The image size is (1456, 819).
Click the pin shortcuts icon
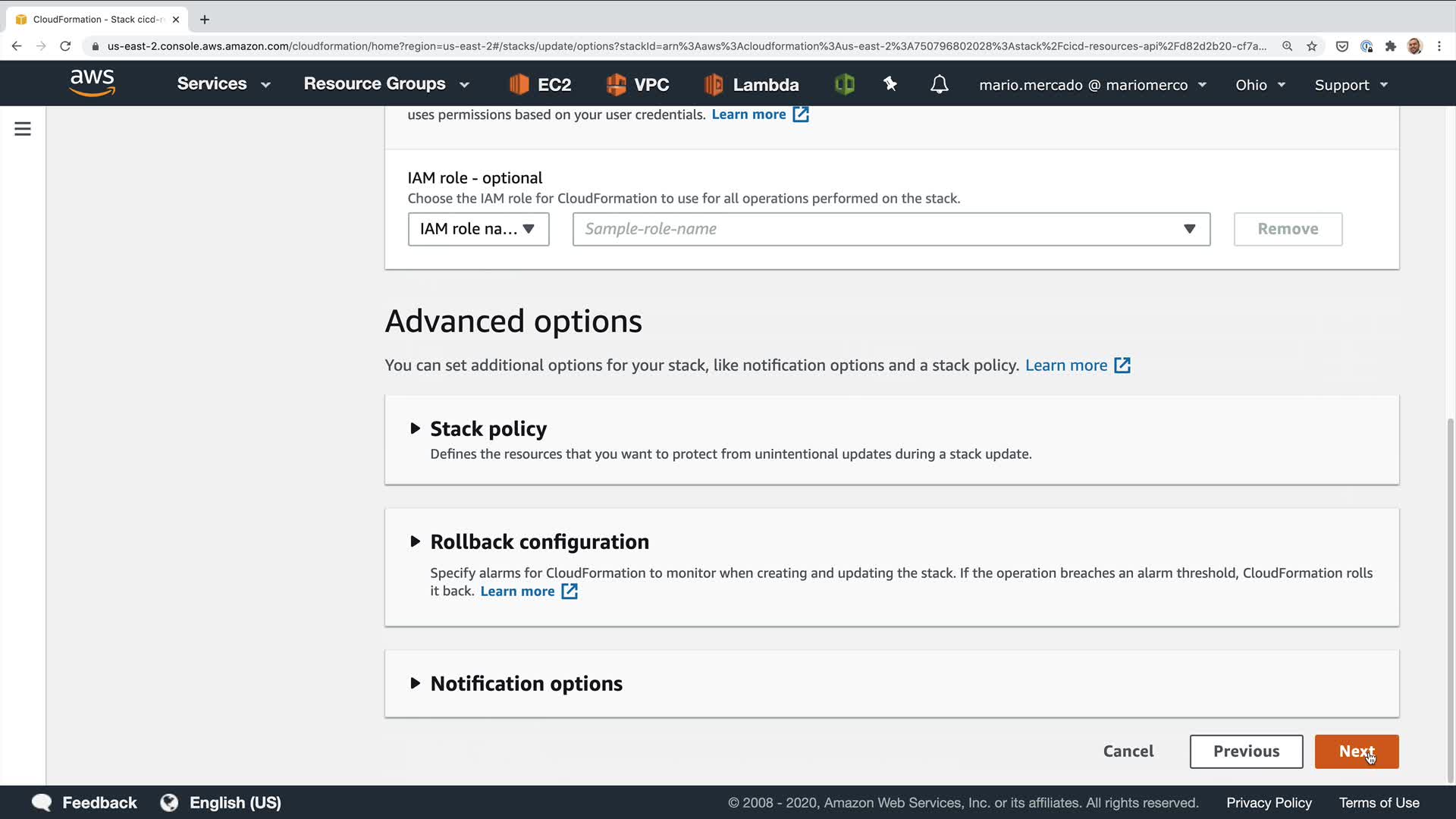tap(890, 84)
